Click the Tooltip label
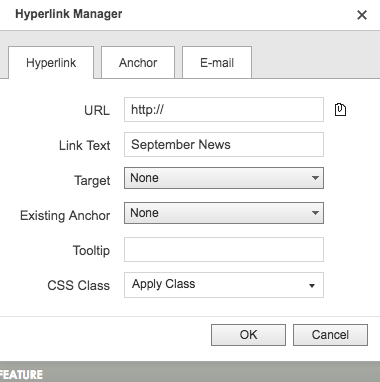The image size is (380, 382). point(91,250)
